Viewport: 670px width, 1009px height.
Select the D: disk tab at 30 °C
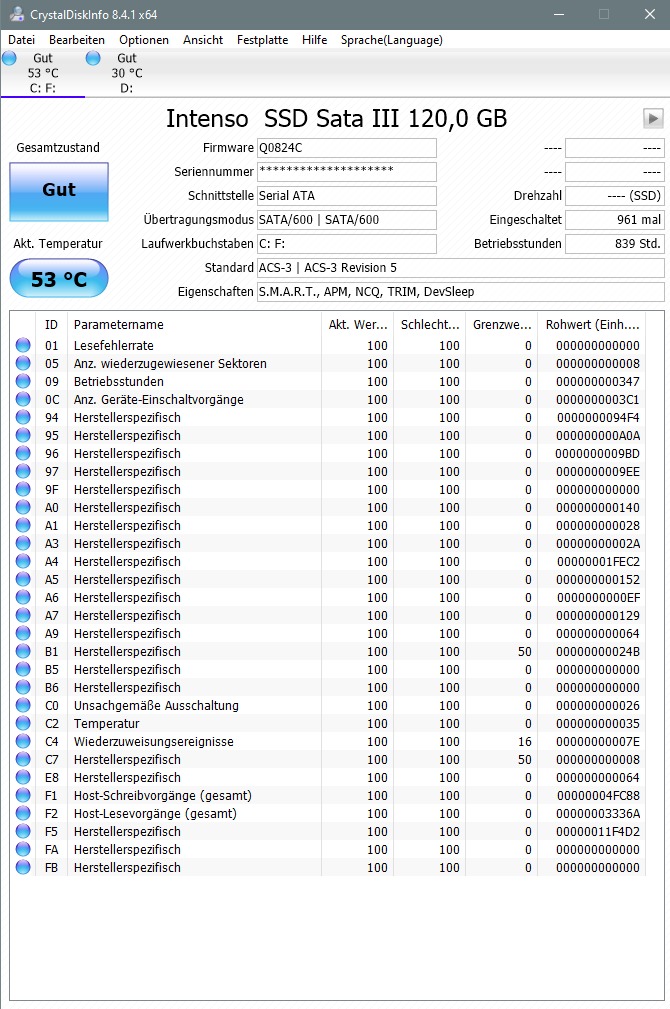tap(126, 73)
